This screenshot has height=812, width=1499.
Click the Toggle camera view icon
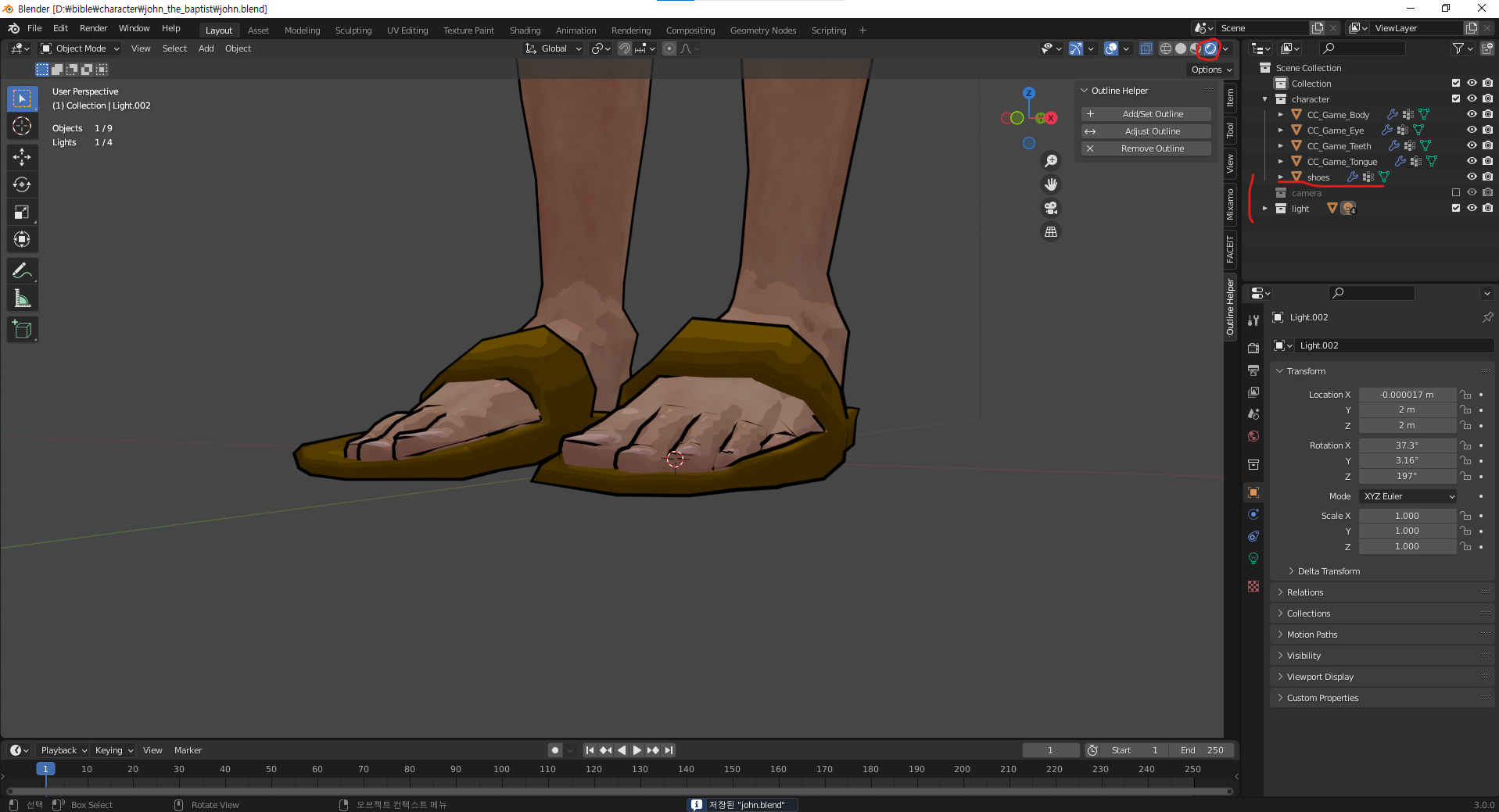point(1051,208)
